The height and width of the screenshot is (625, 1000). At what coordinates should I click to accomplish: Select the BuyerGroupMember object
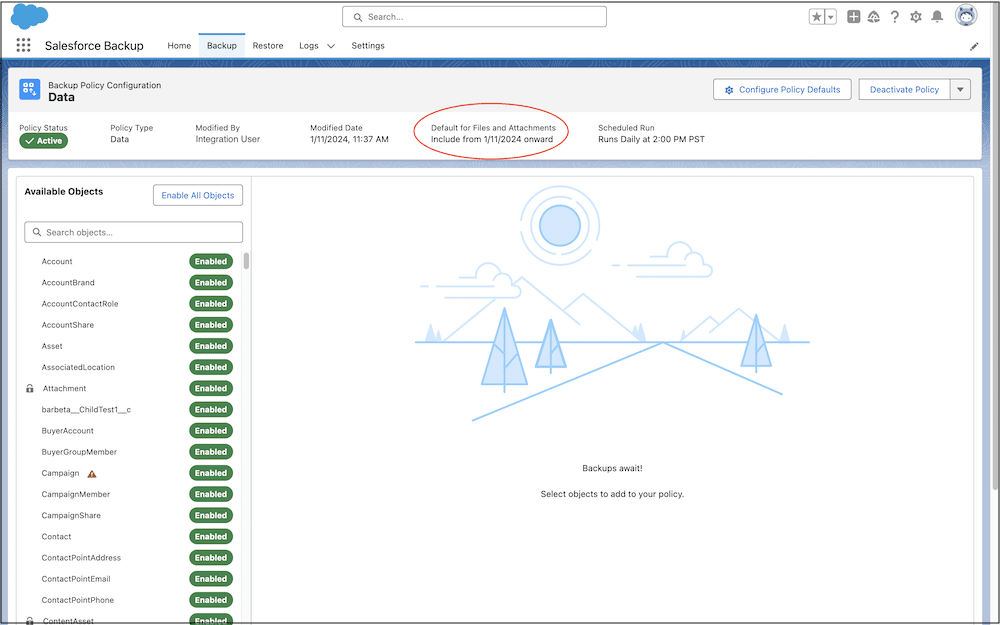[x=79, y=452]
